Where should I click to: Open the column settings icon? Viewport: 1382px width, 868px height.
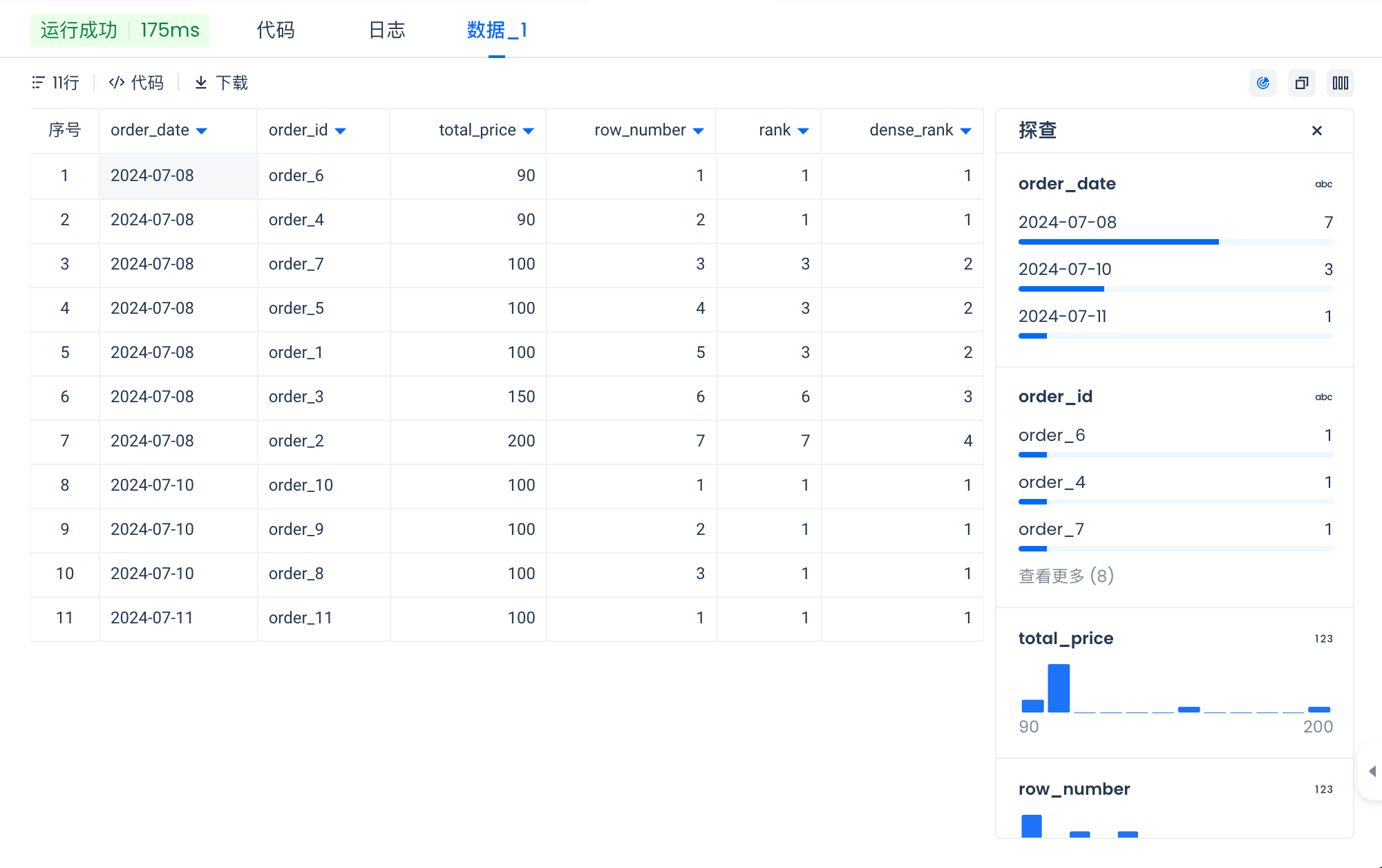click(1340, 83)
